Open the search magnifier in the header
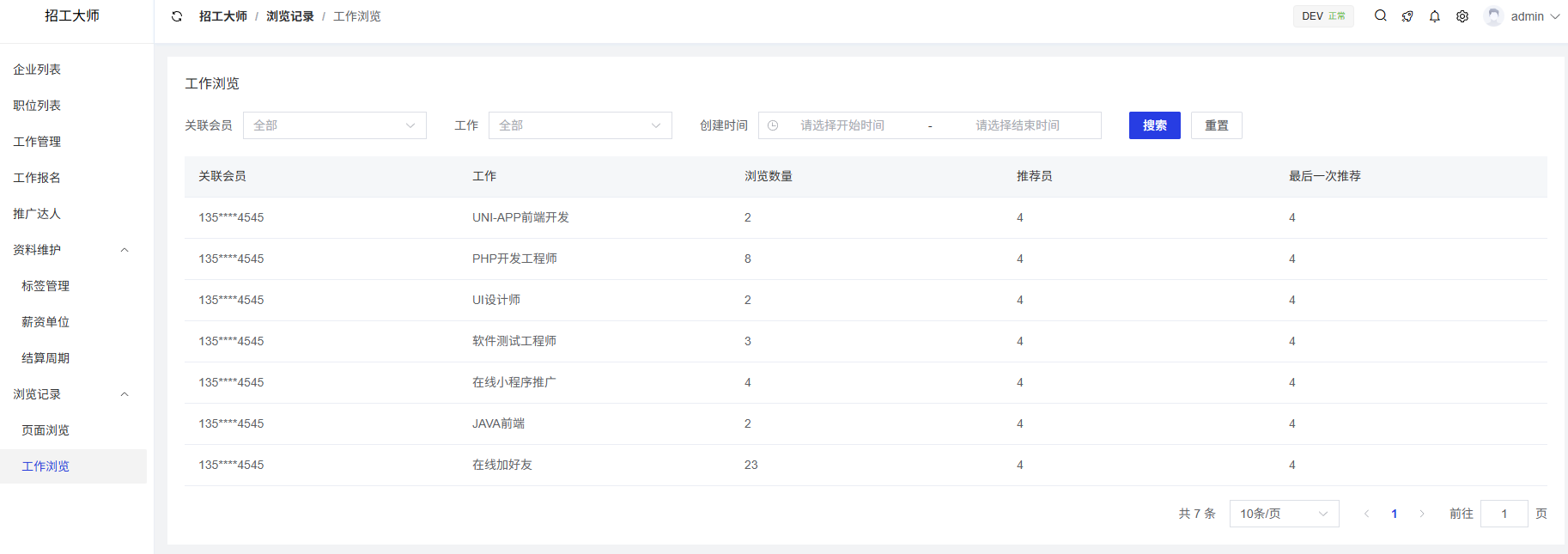 click(x=1380, y=15)
